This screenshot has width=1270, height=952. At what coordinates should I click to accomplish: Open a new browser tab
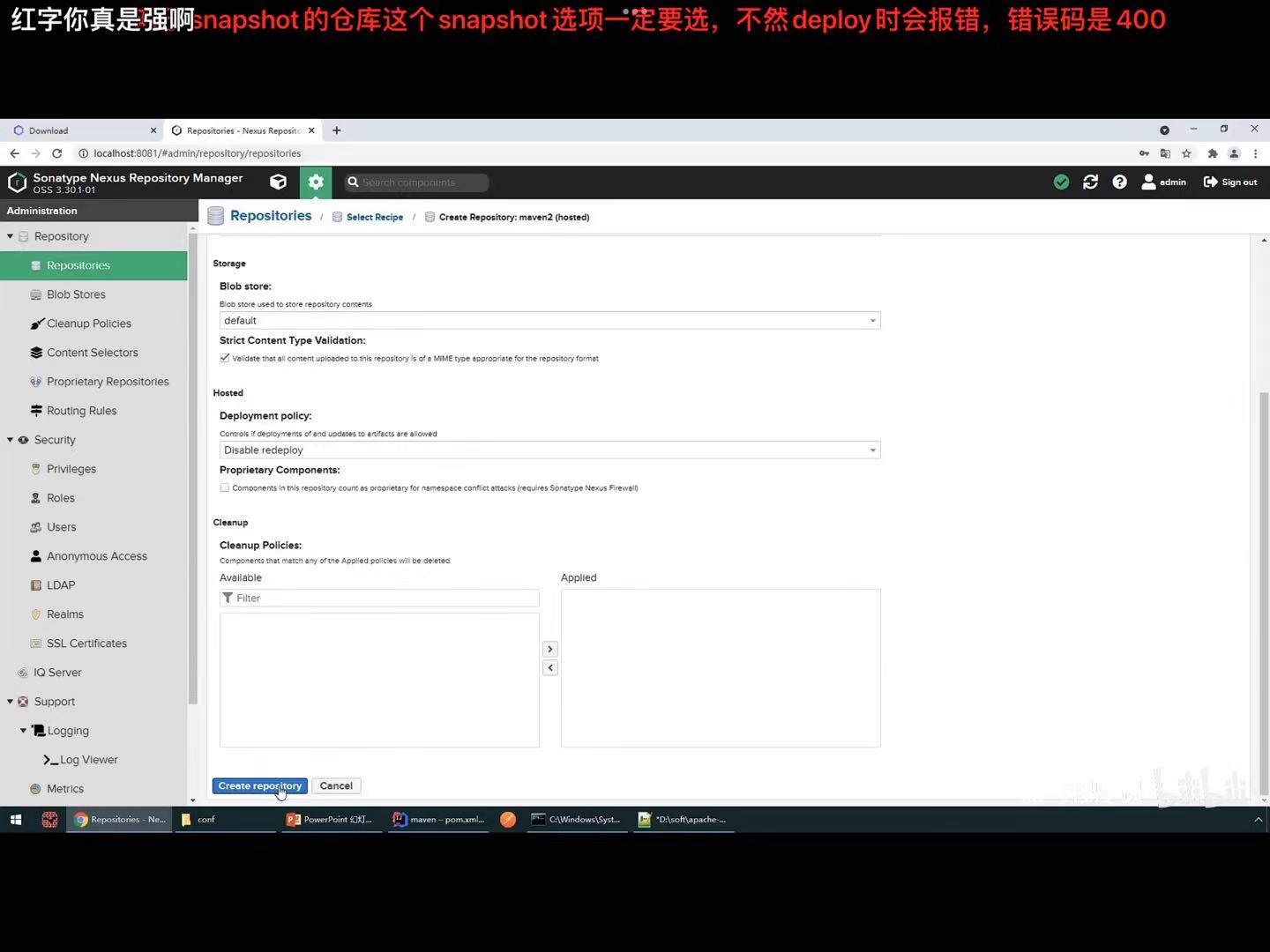pyautogui.click(x=337, y=130)
